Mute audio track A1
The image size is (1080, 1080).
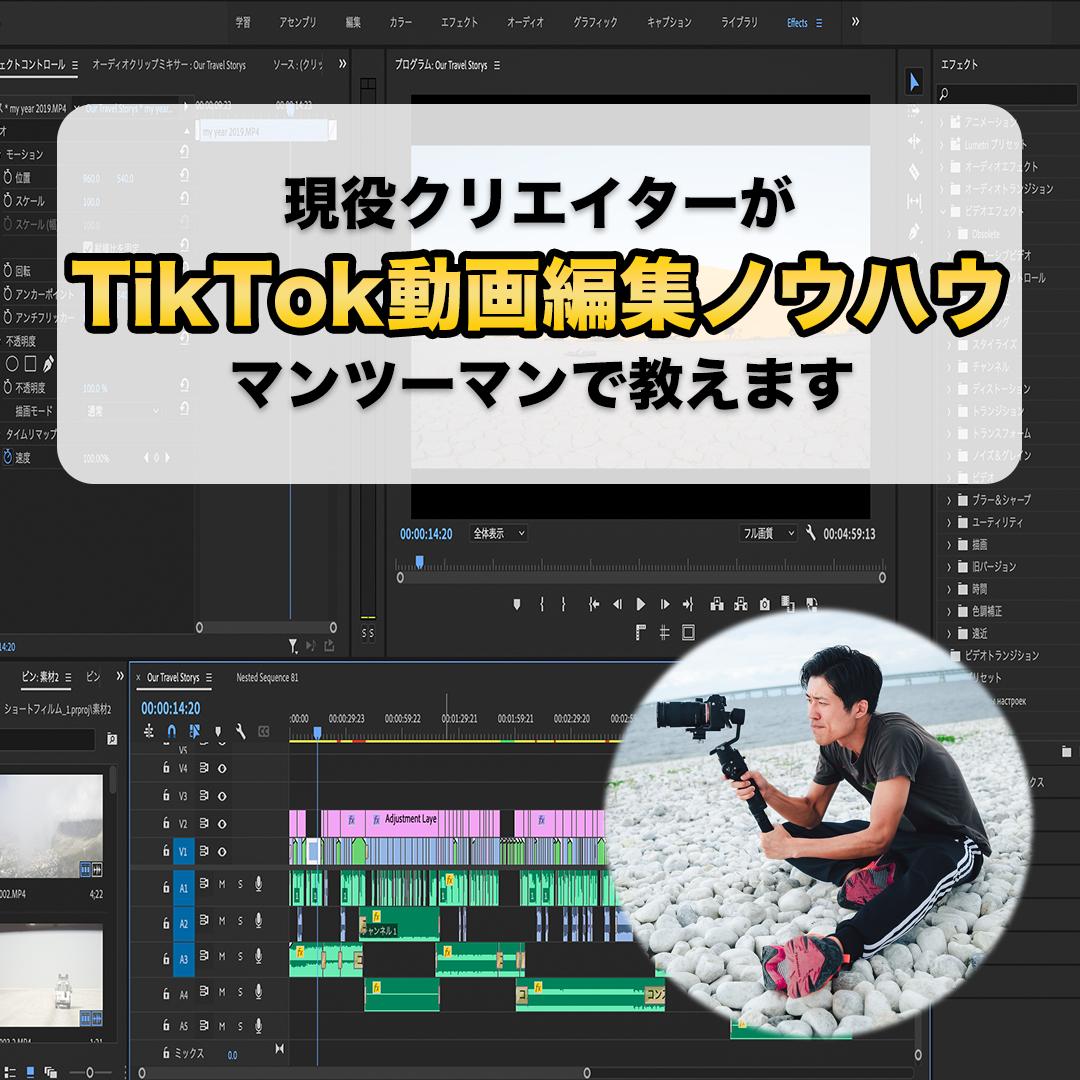click(222, 884)
